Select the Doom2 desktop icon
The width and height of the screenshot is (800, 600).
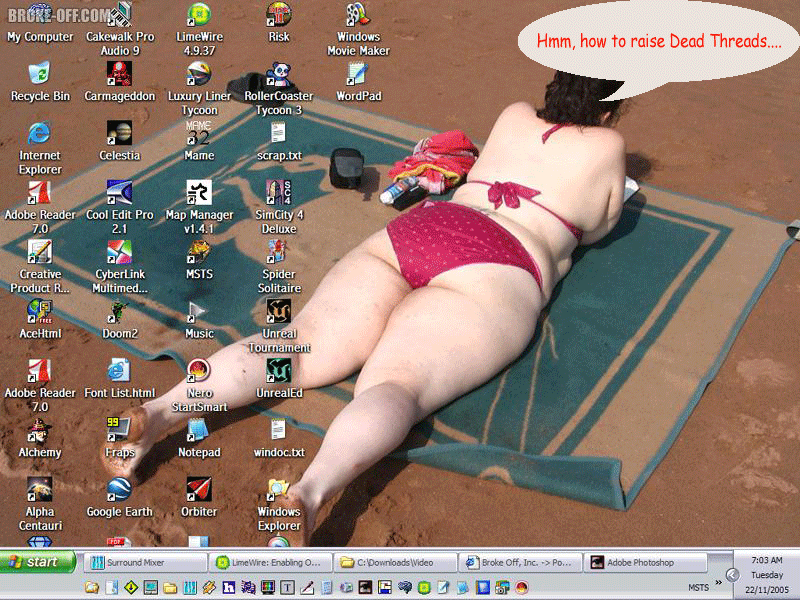tap(119, 312)
